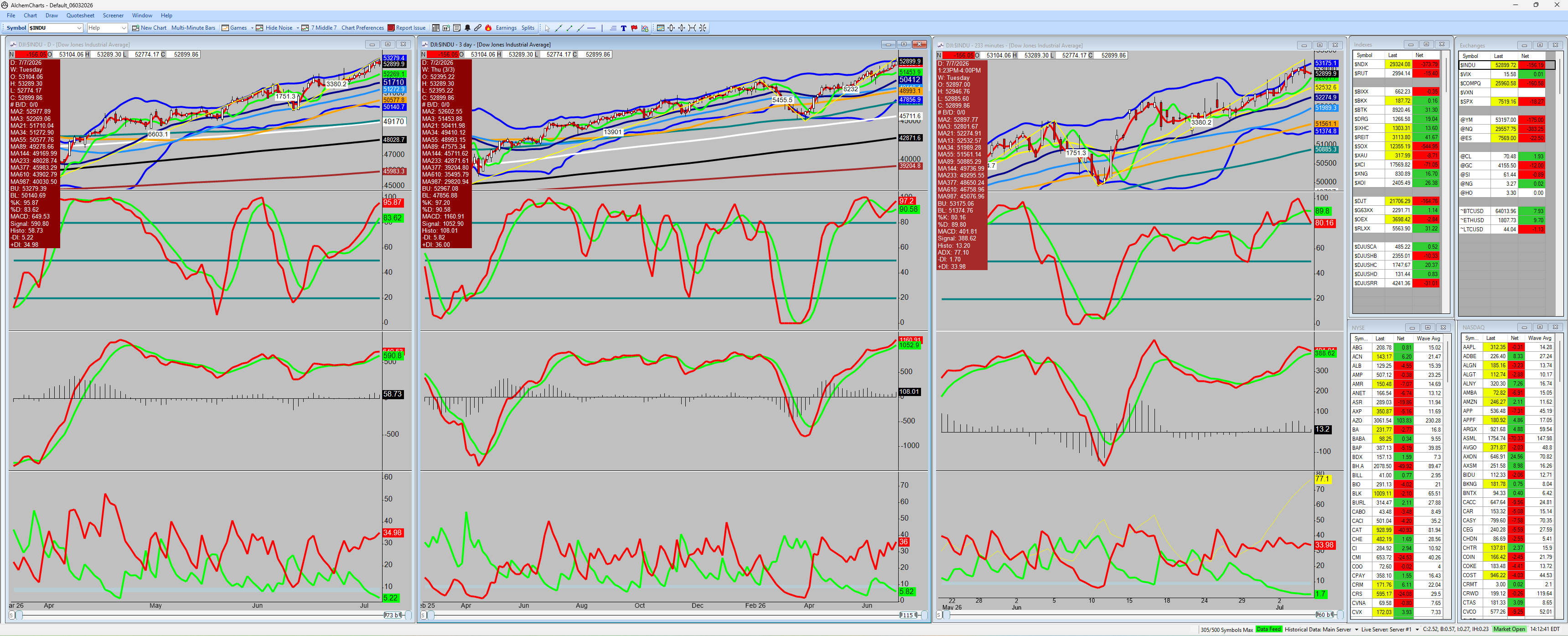The height and width of the screenshot is (636, 1568).
Task: Select the first diagonal trendline tool
Action: point(559,28)
